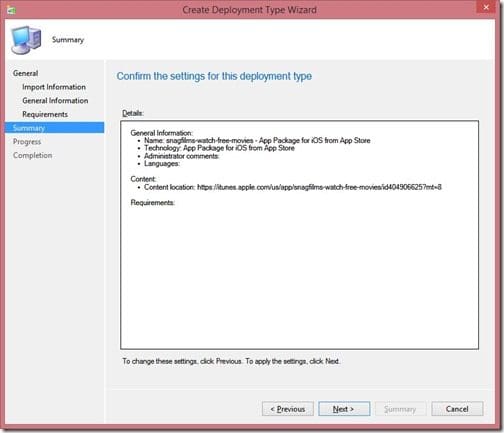Click the Content location itunes URL
Image resolution: width=504 pixels, height=433 pixels.
tap(319, 187)
